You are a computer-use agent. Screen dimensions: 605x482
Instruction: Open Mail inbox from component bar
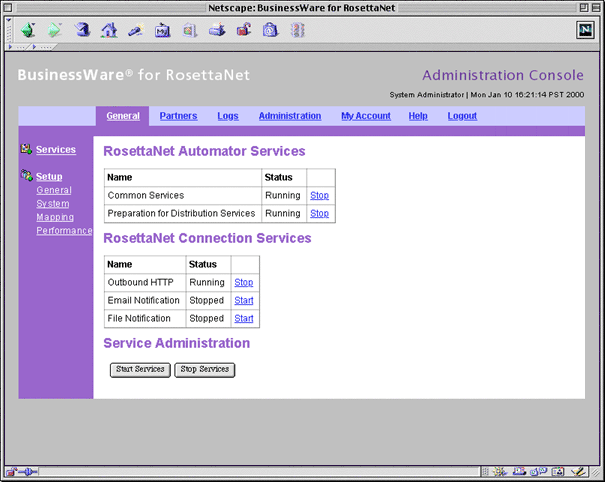click(x=519, y=472)
